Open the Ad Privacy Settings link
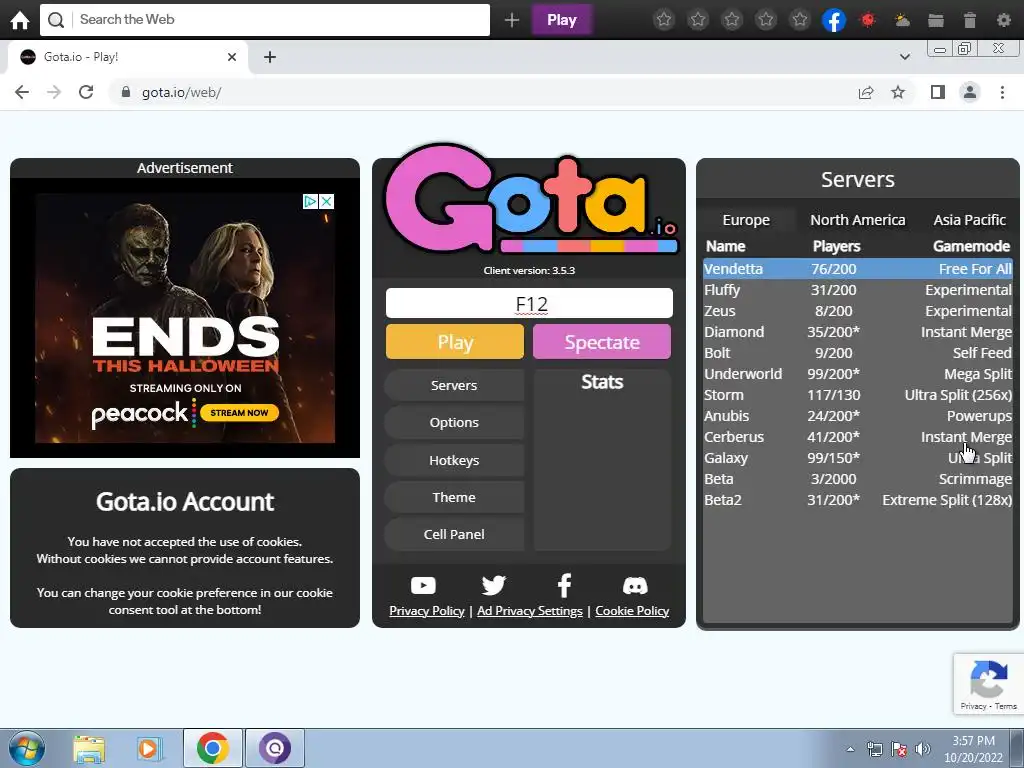This screenshot has width=1024, height=768. 530,611
